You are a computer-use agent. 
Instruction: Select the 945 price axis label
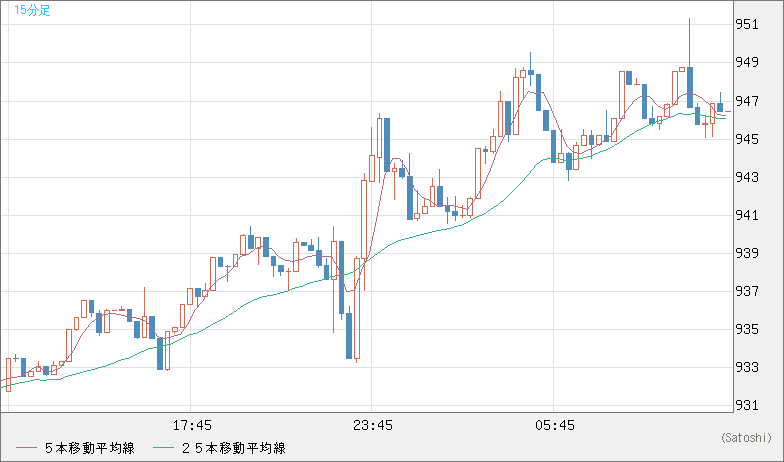pos(746,139)
